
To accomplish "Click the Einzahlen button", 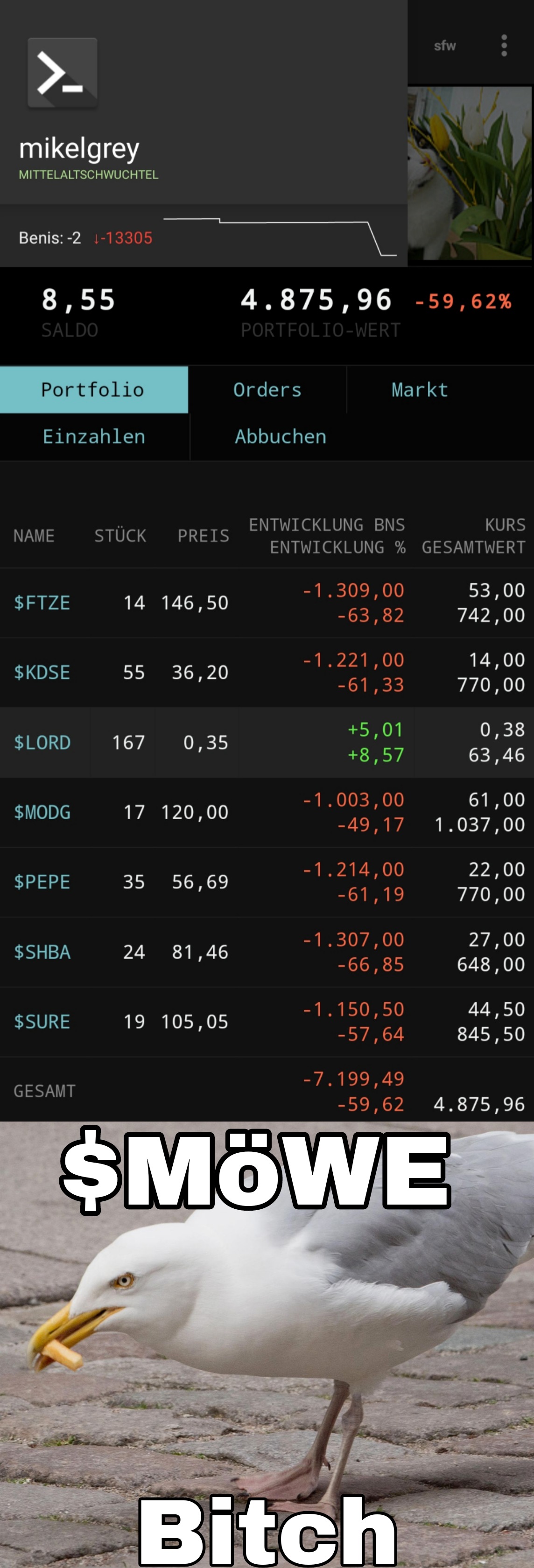I will pos(94,436).
